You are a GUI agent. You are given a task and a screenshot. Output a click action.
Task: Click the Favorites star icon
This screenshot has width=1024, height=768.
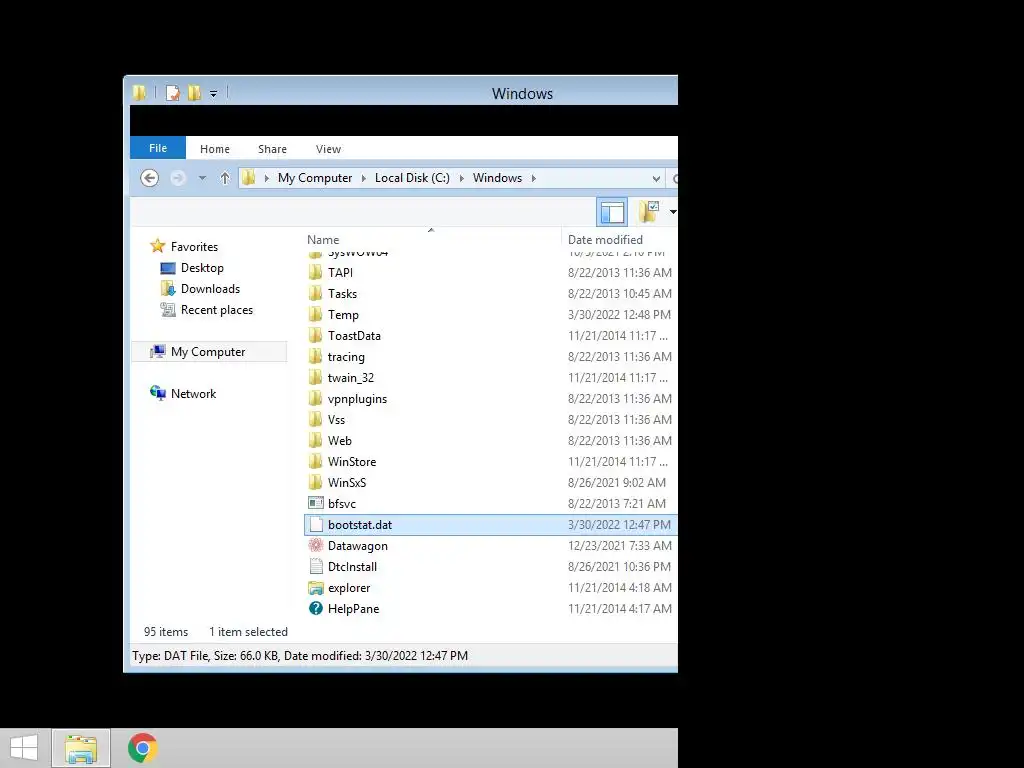click(x=157, y=246)
